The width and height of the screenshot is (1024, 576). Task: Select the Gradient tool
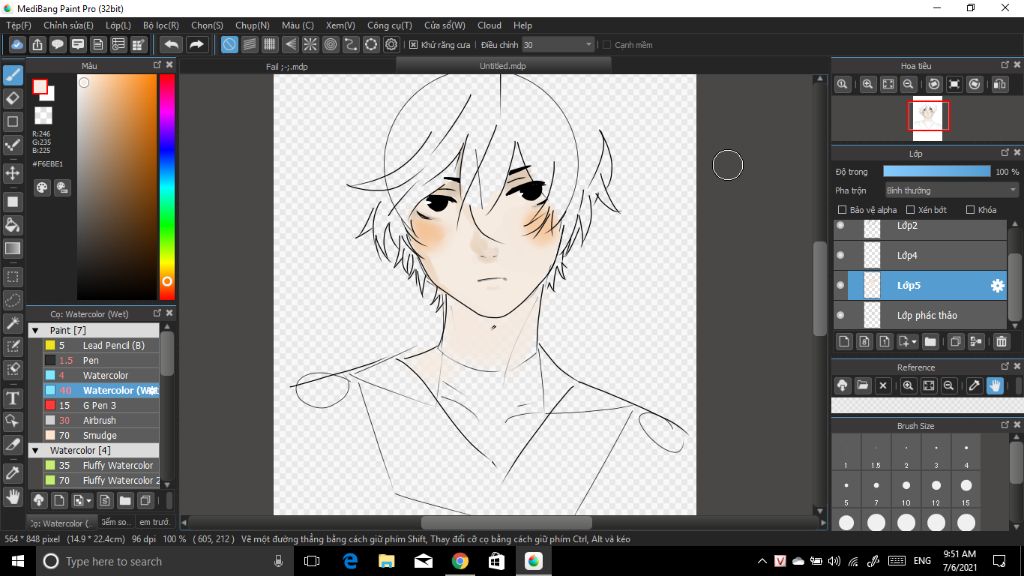tap(12, 248)
